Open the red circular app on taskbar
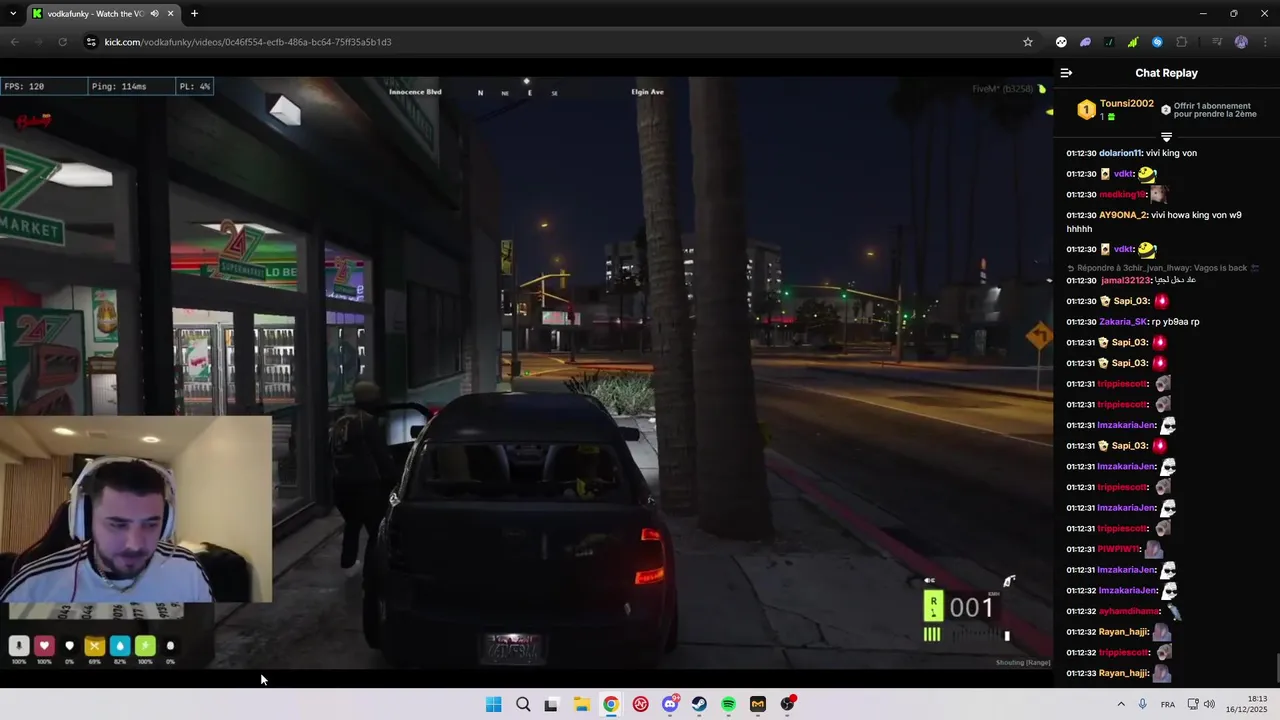1280x720 pixels. [x=640, y=704]
